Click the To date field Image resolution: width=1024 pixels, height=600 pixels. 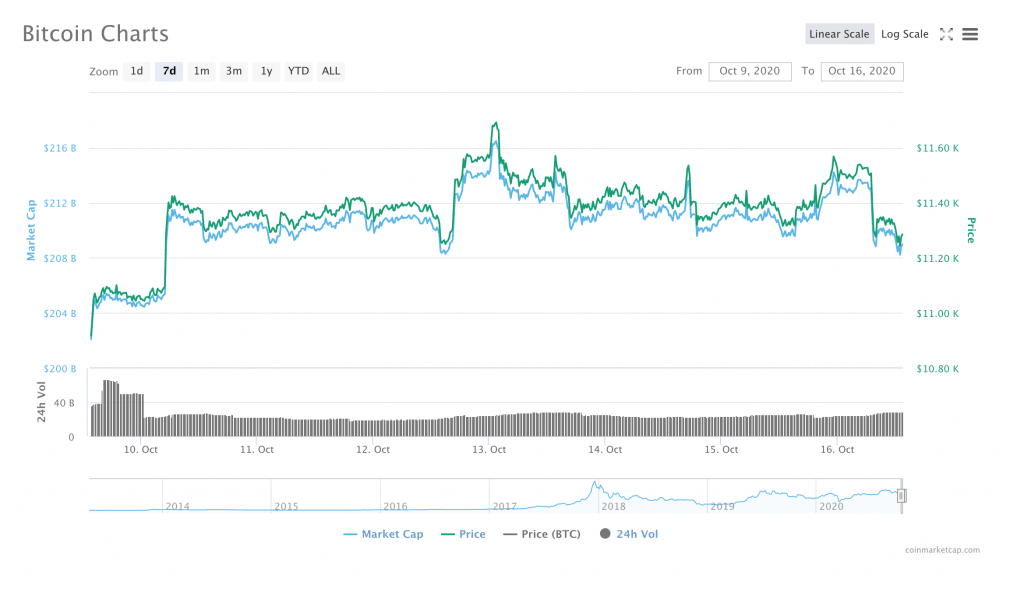tap(861, 71)
